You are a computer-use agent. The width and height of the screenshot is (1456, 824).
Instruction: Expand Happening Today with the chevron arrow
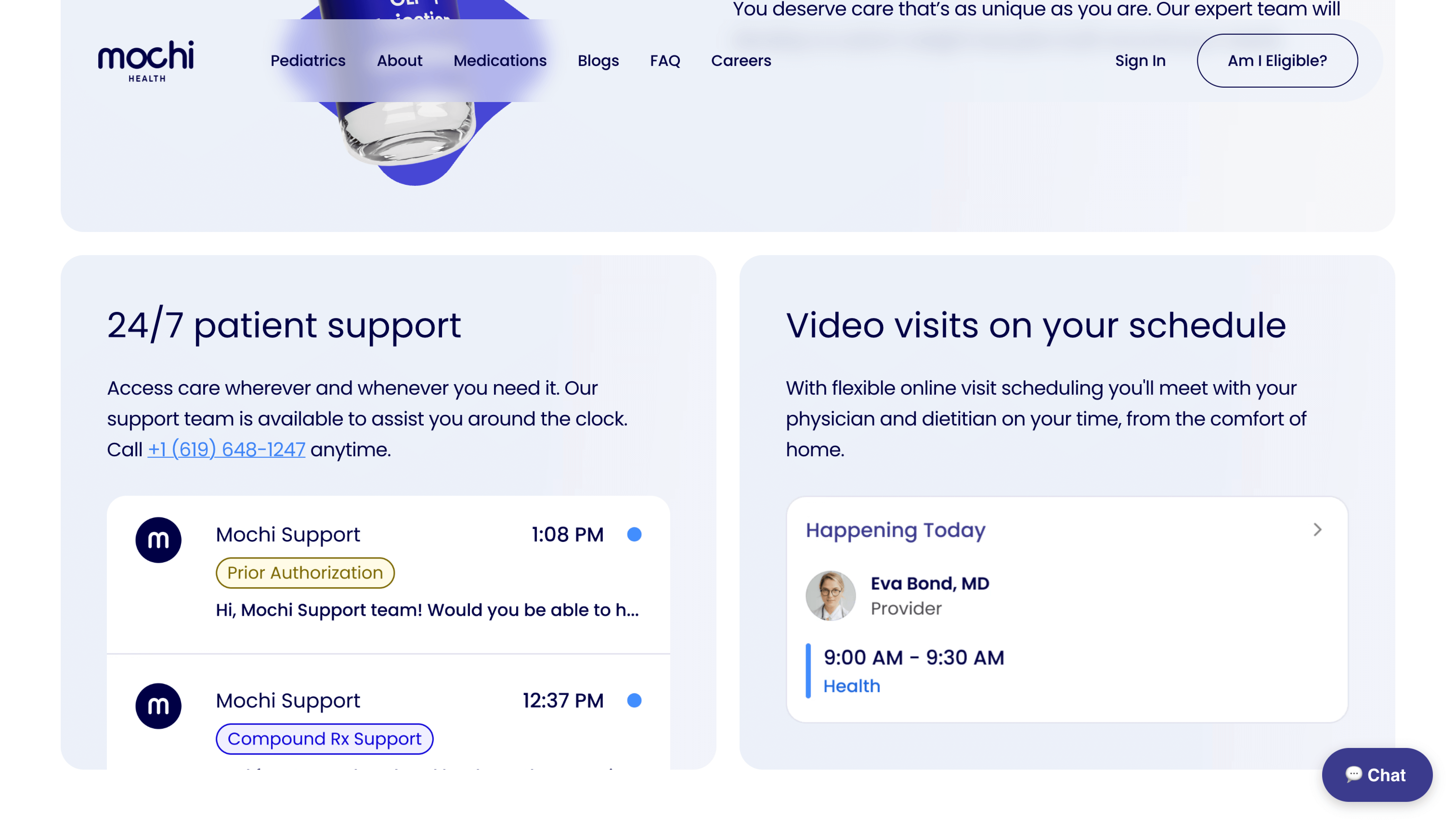1317,530
